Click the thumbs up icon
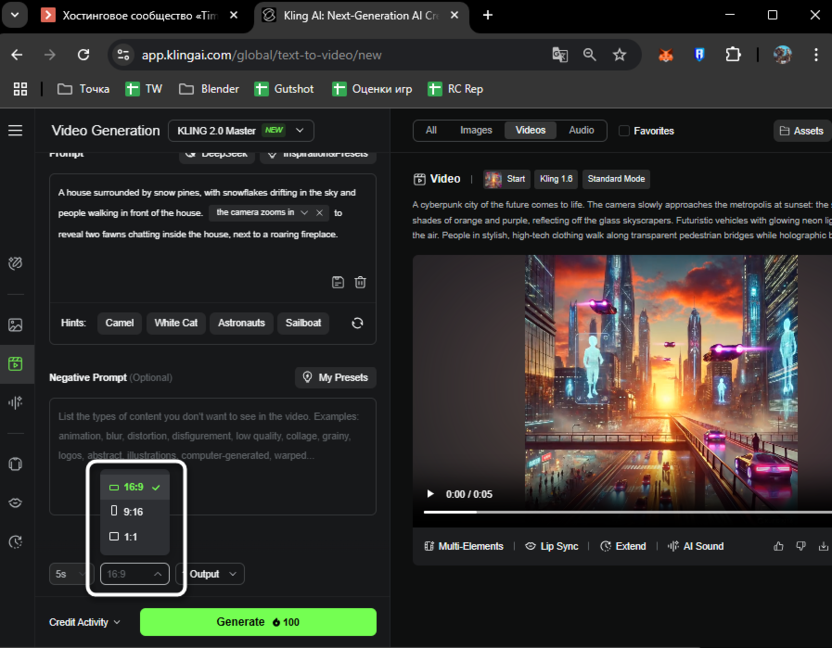Viewport: 832px width, 648px height. 779,546
